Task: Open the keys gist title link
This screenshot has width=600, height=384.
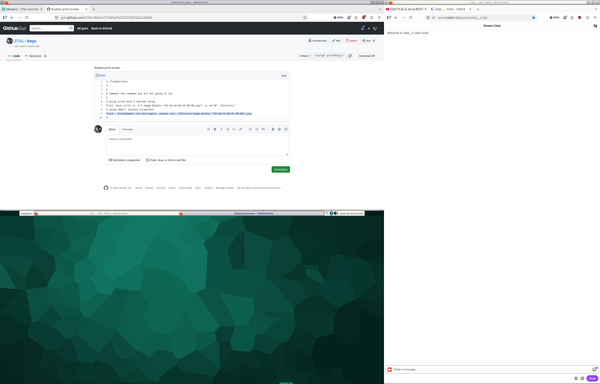Action: (32, 41)
